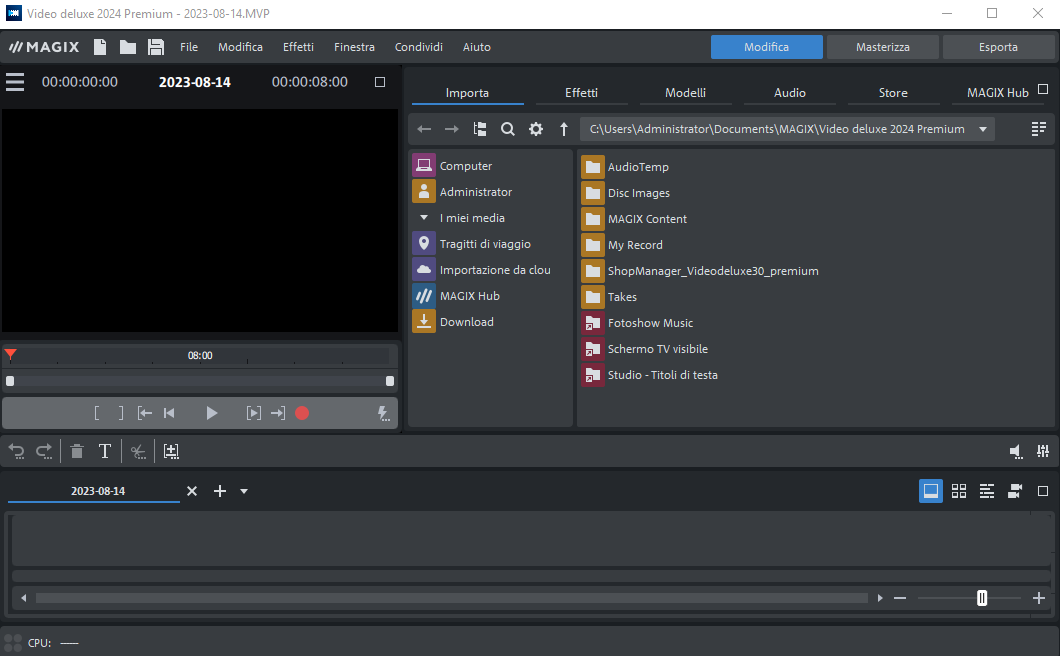Viewport: 1060px width, 656px height.
Task: Open media browser options gear
Action: tap(535, 129)
